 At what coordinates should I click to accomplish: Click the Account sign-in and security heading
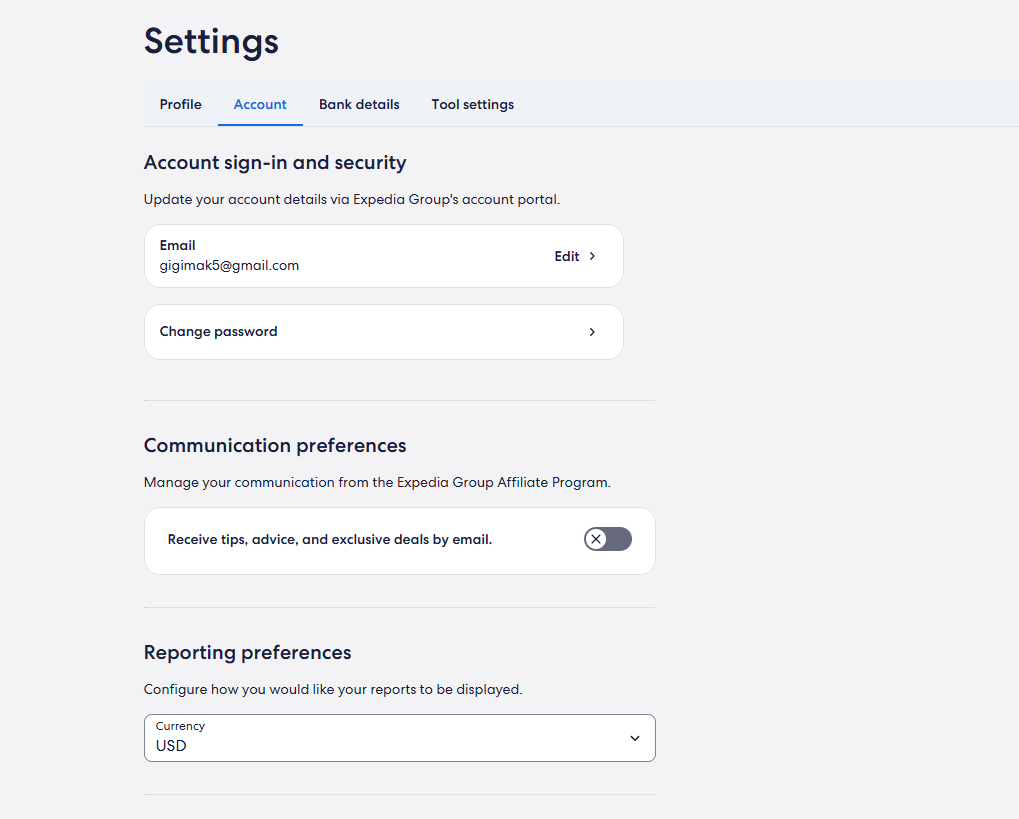275,163
